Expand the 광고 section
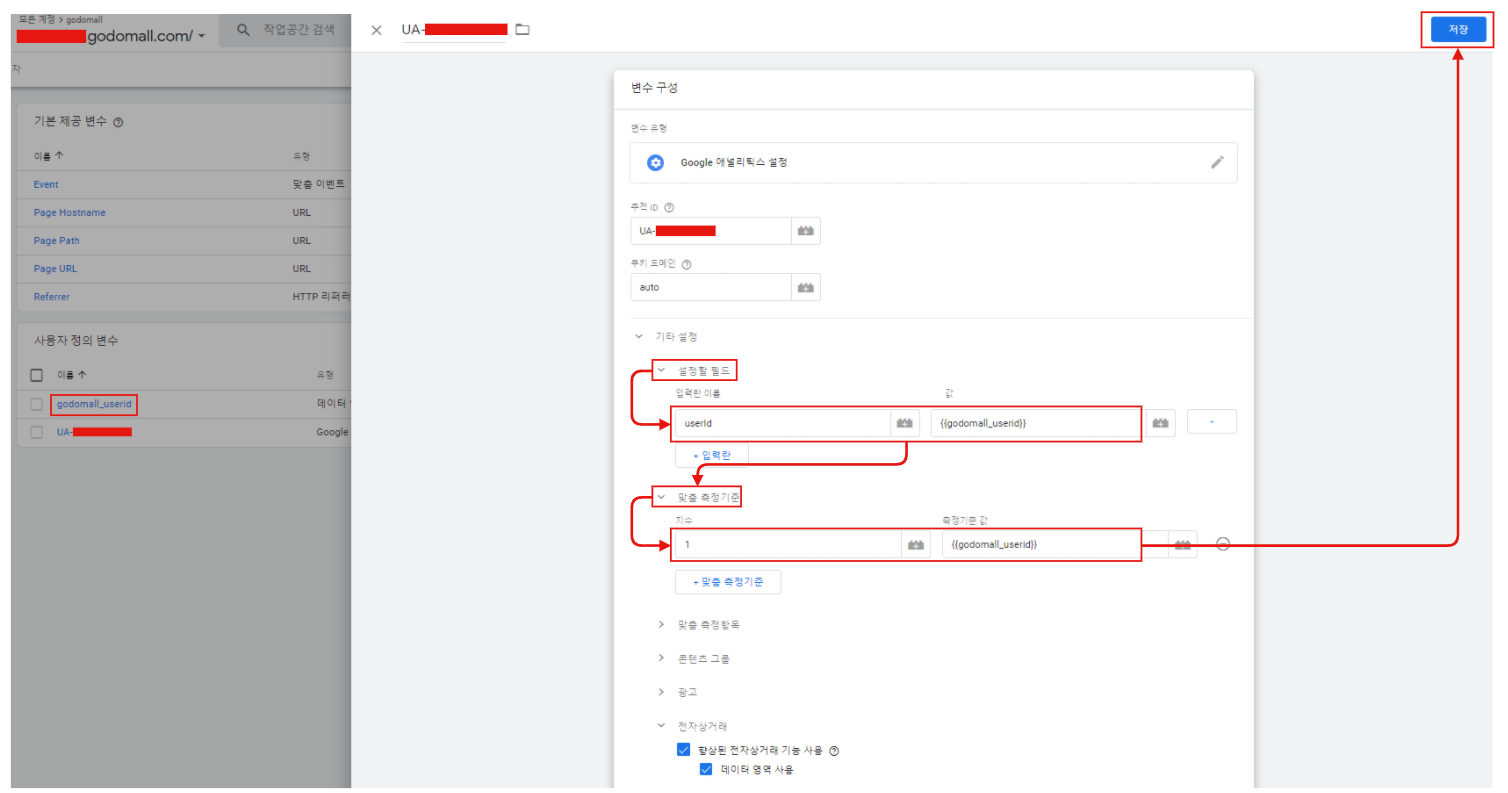Screen dimensions: 1508x793 click(661, 691)
